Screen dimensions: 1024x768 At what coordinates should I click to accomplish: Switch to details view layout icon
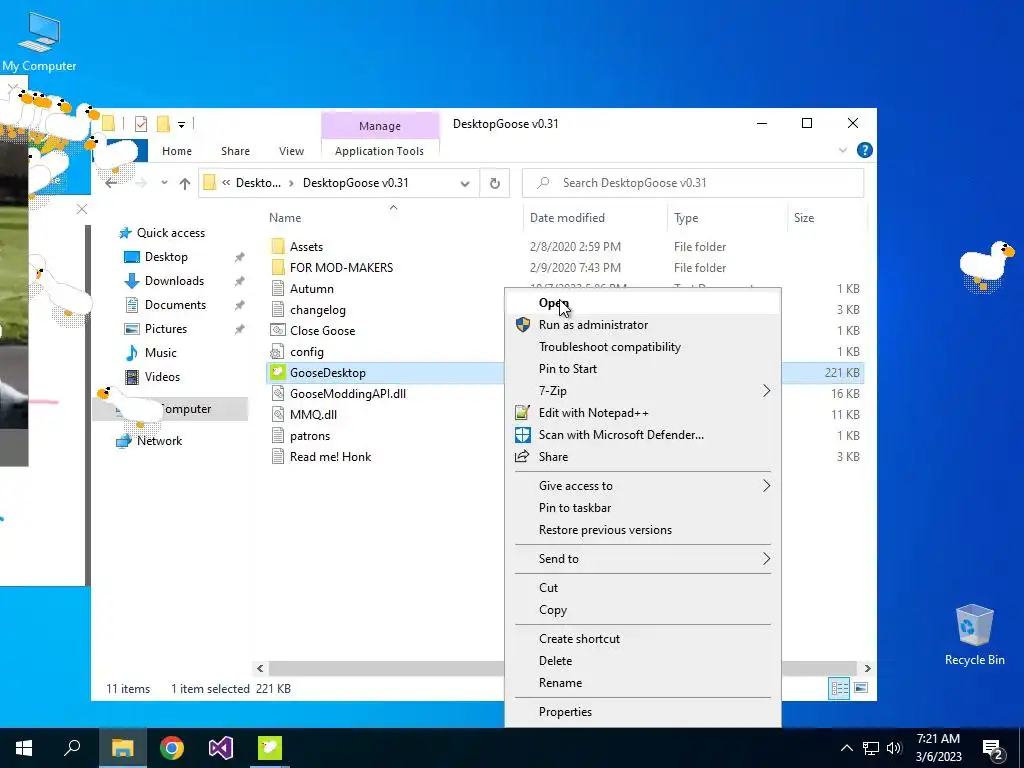coord(839,688)
